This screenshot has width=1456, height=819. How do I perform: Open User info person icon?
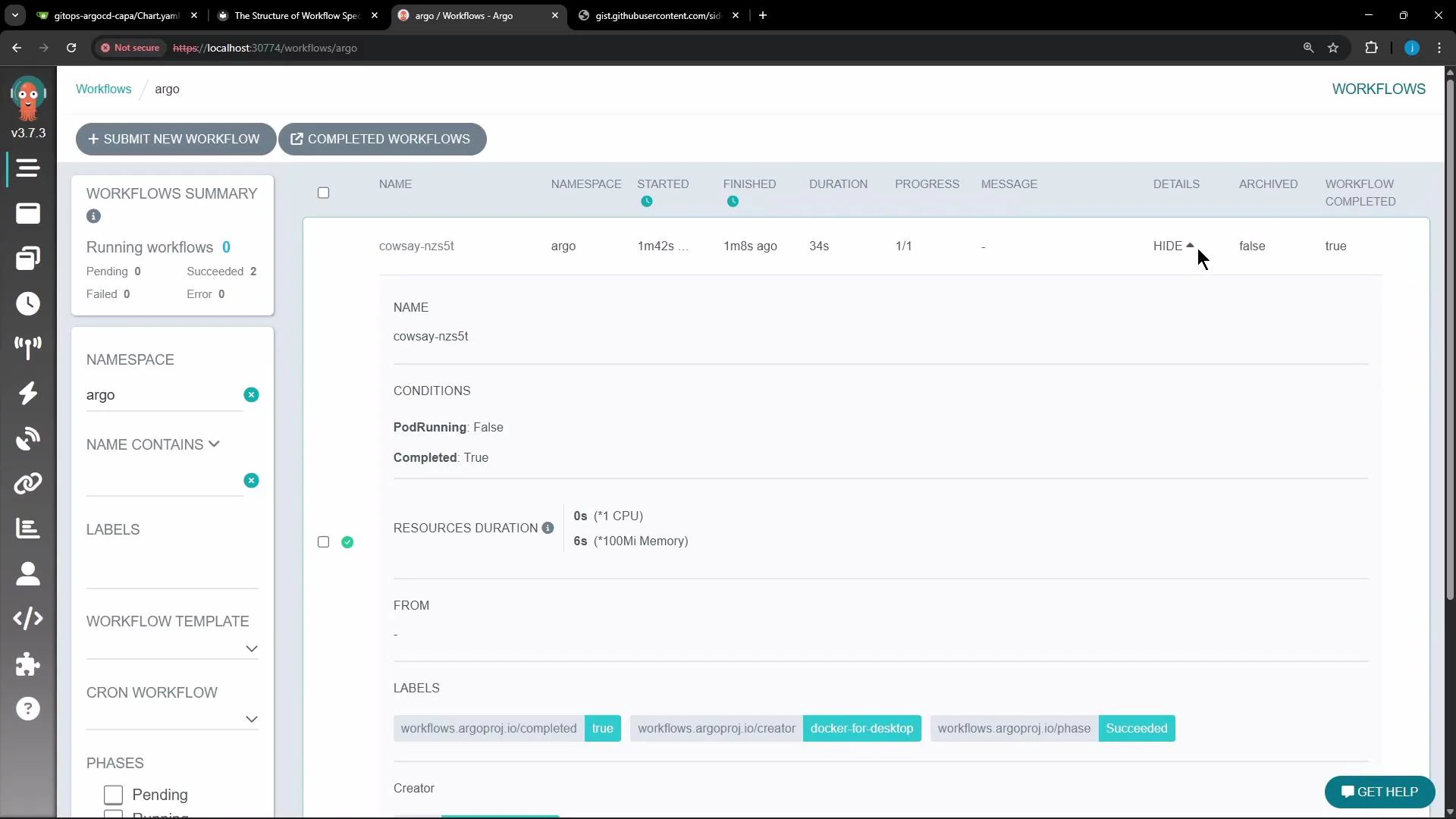pos(28,573)
